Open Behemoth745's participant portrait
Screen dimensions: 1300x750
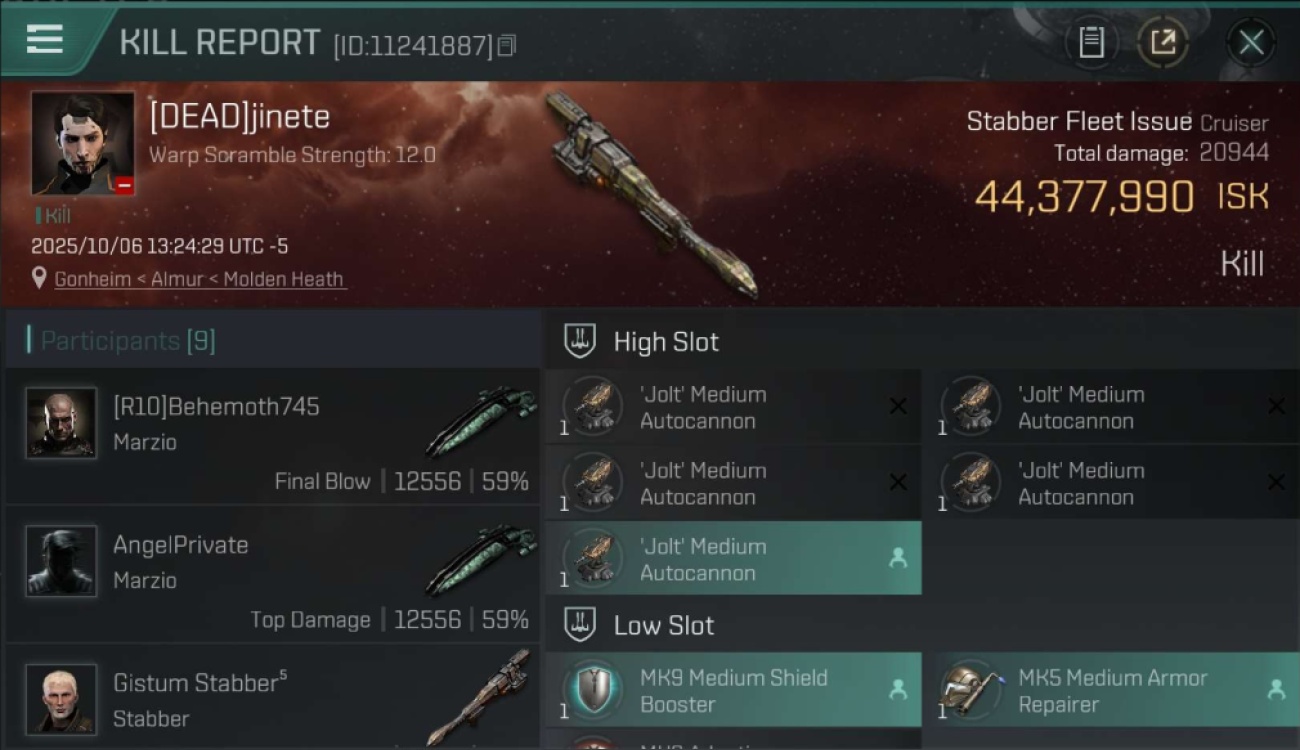pos(62,423)
